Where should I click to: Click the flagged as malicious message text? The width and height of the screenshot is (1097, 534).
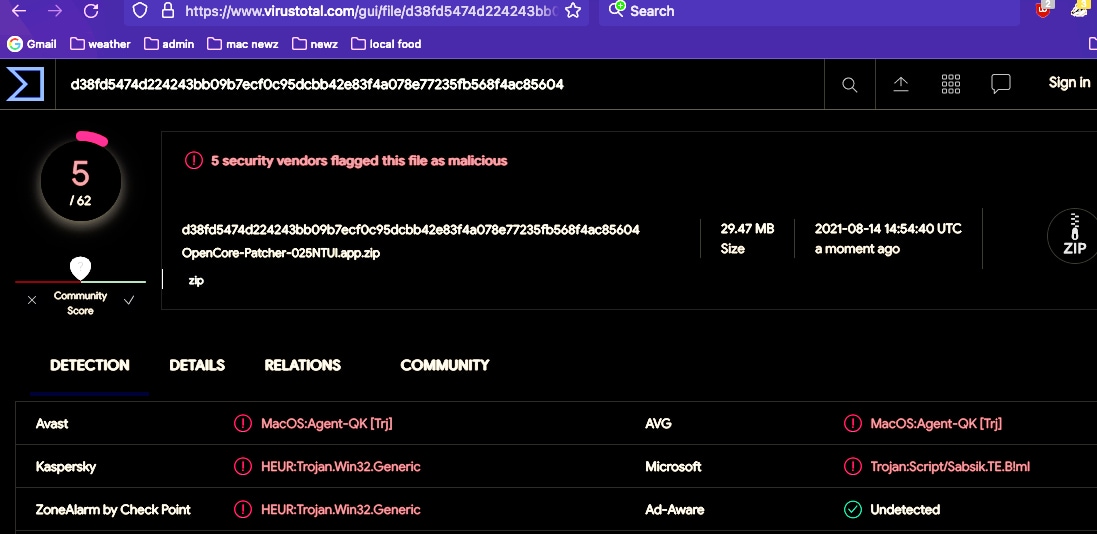[x=359, y=161]
